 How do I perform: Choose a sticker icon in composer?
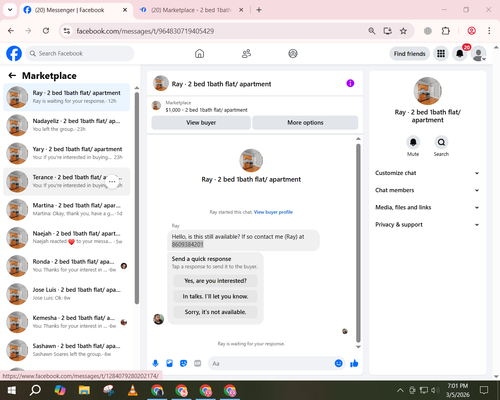tap(183, 363)
